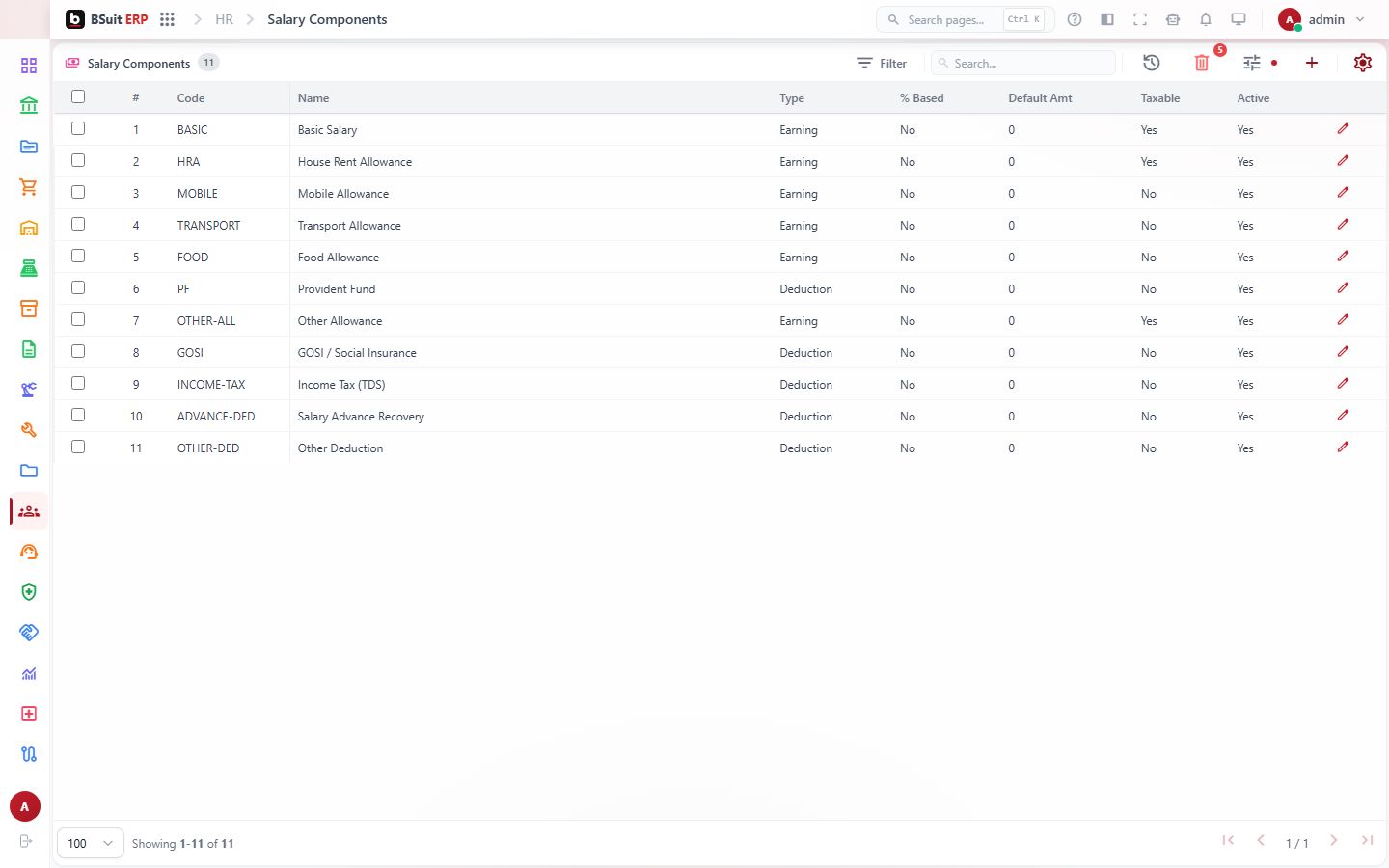The height and width of the screenshot is (868, 1389).
Task: Edit the Basic Salary row with pencil icon
Action: tap(1343, 129)
